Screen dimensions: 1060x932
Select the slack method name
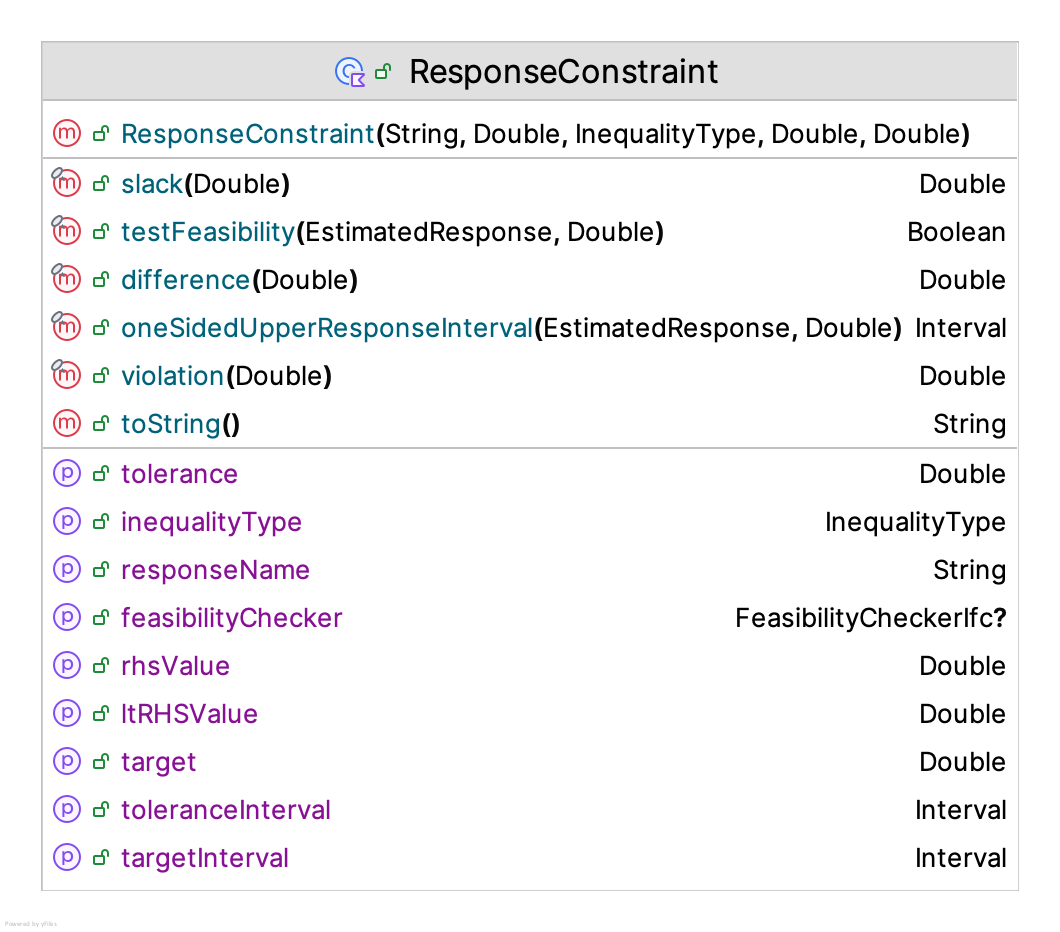(x=152, y=184)
